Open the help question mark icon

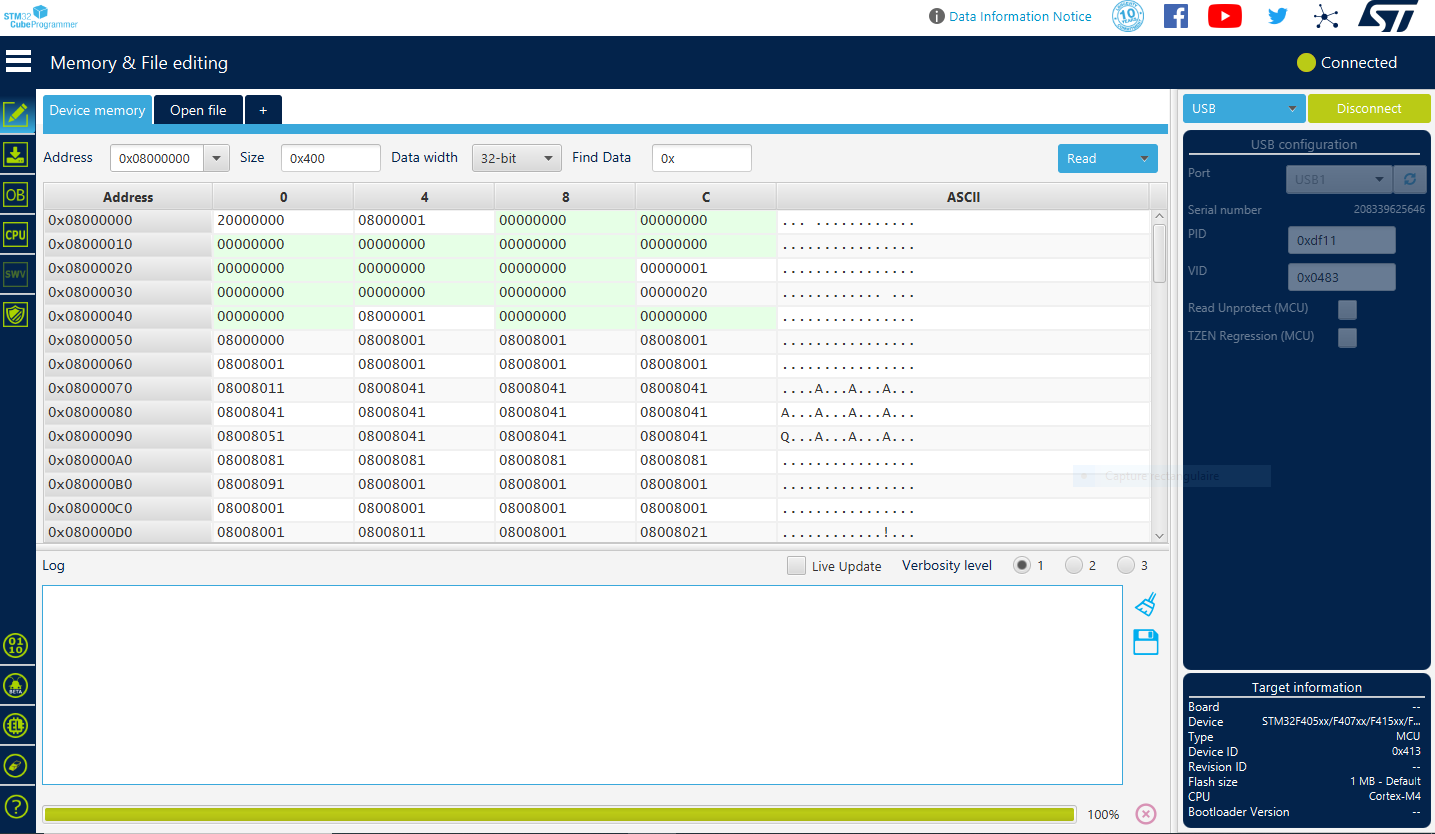pos(16,806)
